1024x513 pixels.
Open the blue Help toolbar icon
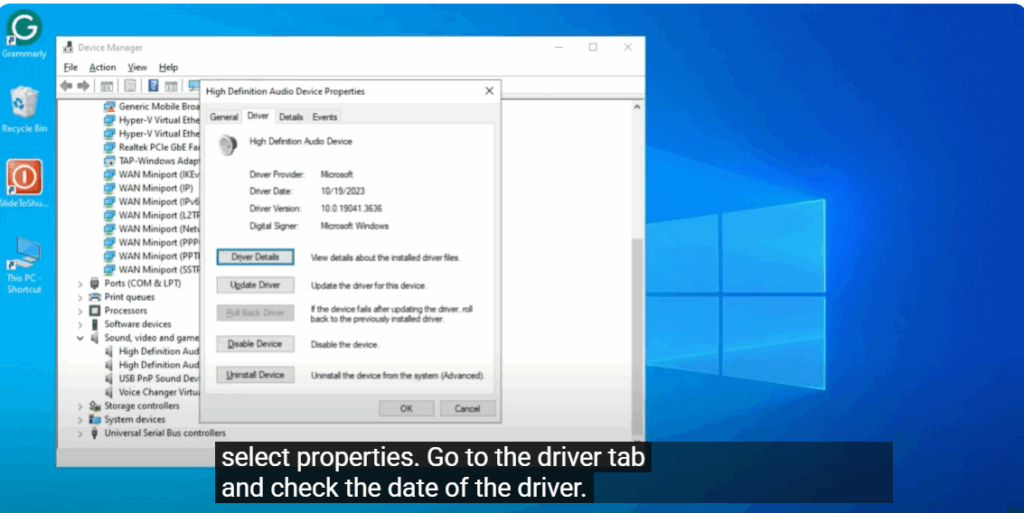153,86
